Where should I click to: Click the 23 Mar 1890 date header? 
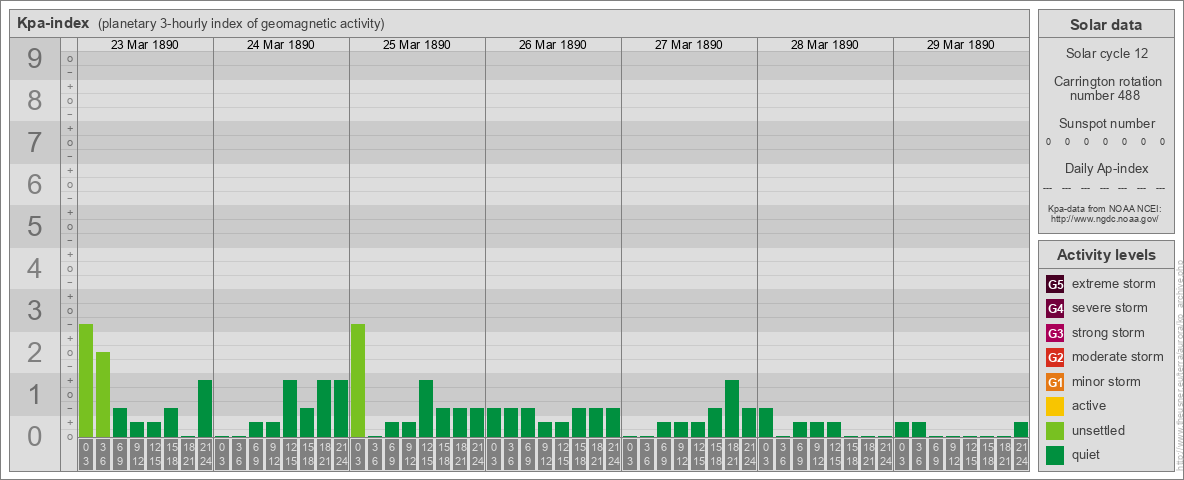click(145, 45)
